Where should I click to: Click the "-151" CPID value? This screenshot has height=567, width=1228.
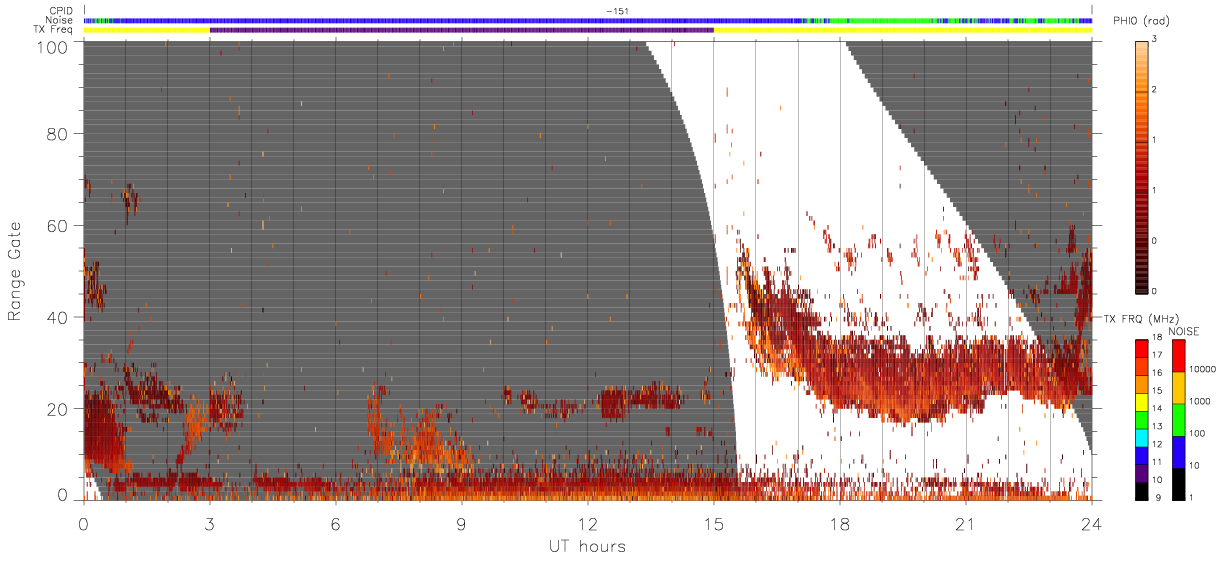[x=617, y=11]
